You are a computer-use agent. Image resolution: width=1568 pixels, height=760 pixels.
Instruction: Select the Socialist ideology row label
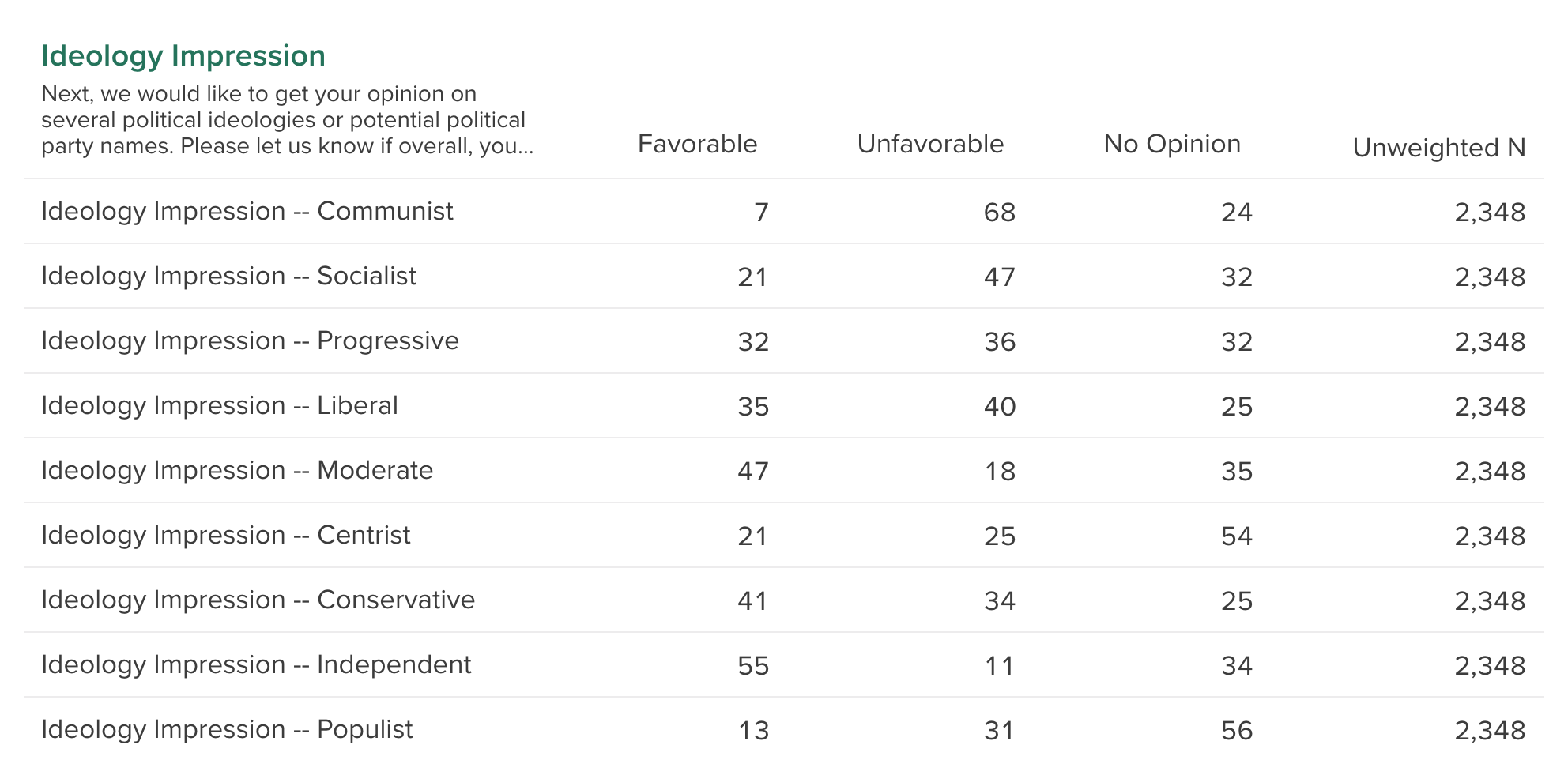coord(228,277)
